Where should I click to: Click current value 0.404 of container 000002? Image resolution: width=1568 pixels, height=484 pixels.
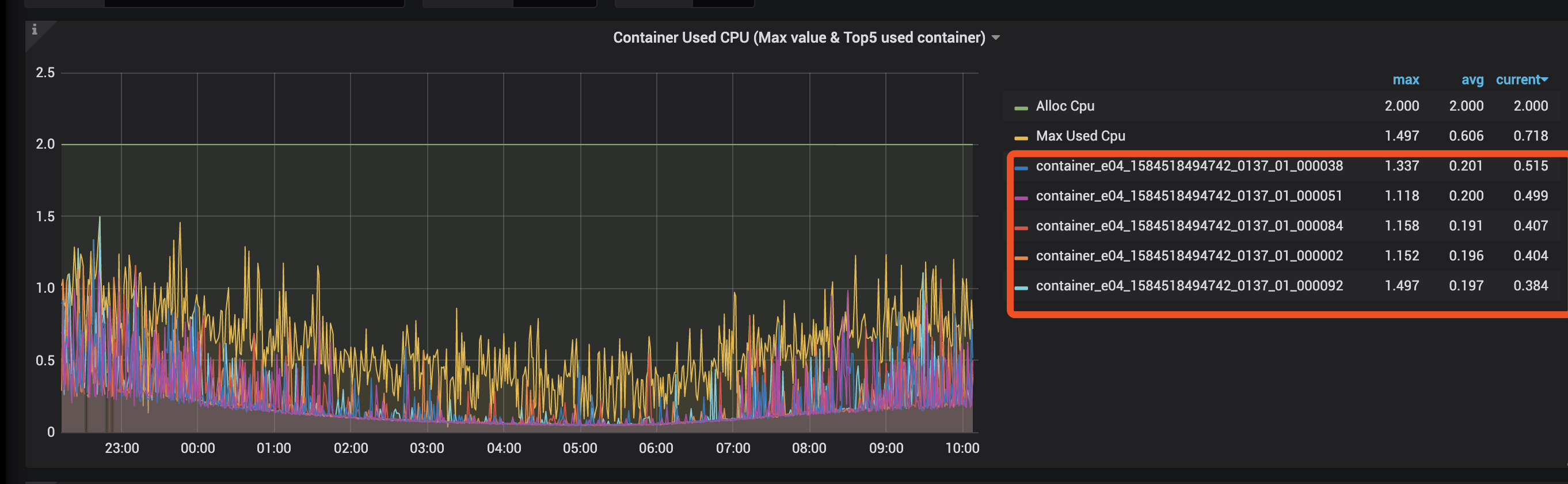pos(1530,255)
